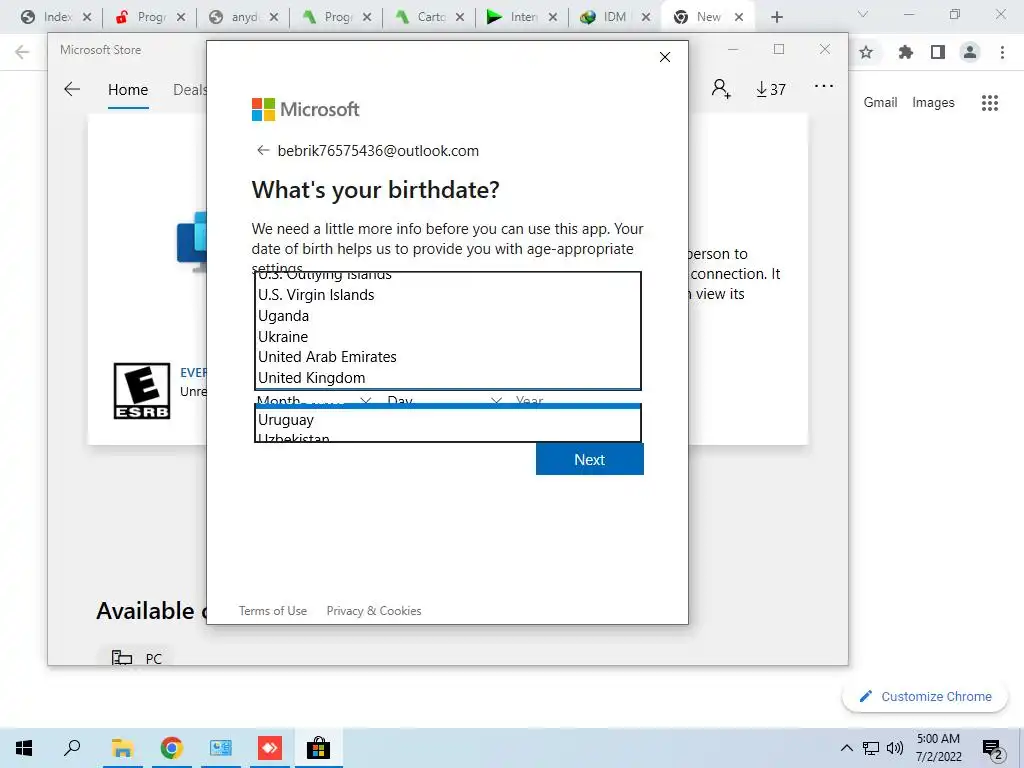Open AnyDesk from taskbar
Viewport: 1024px width, 768px height.
point(269,748)
